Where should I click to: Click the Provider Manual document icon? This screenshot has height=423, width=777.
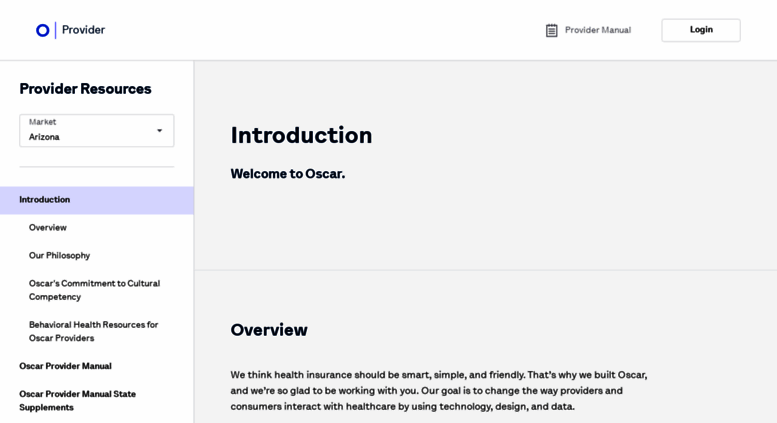point(551,30)
